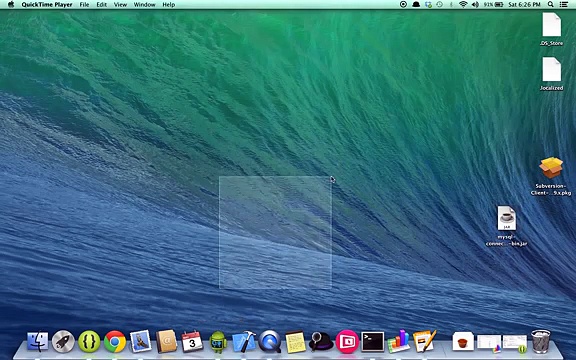Open Contacts address book in dock
The height and width of the screenshot is (360, 576).
(x=166, y=341)
